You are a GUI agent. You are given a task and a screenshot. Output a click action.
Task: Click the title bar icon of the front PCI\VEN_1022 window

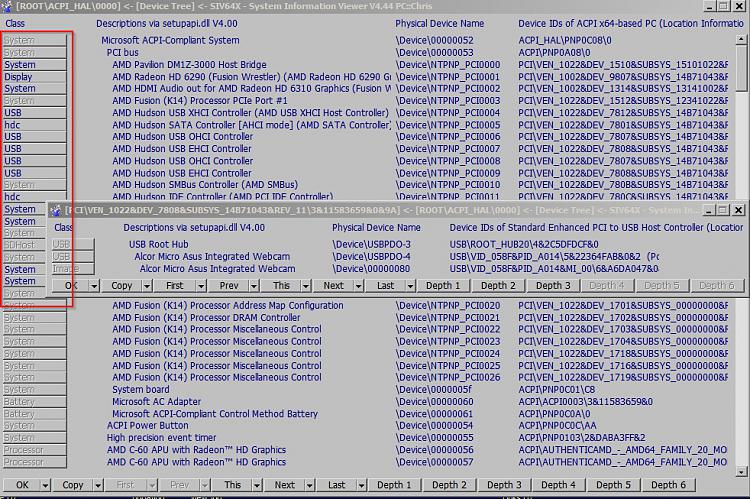coord(56,210)
